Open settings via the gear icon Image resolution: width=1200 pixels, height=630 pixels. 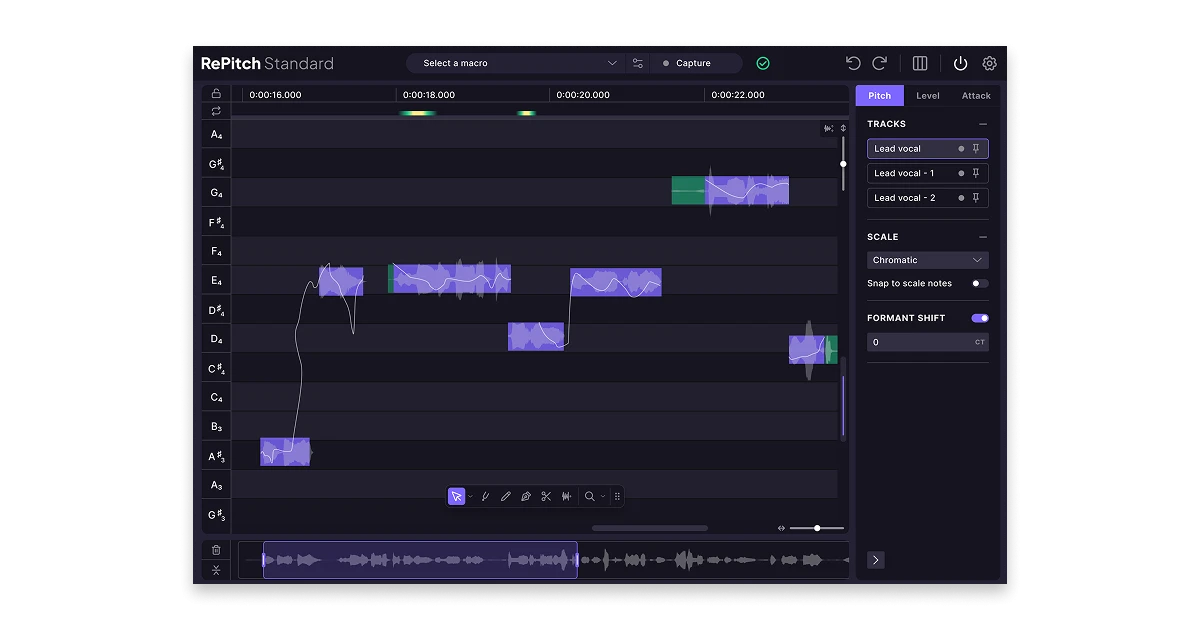pyautogui.click(x=989, y=63)
